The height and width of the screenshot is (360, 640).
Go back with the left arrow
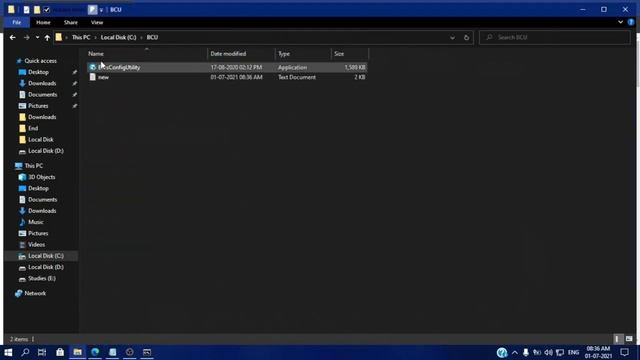13,38
